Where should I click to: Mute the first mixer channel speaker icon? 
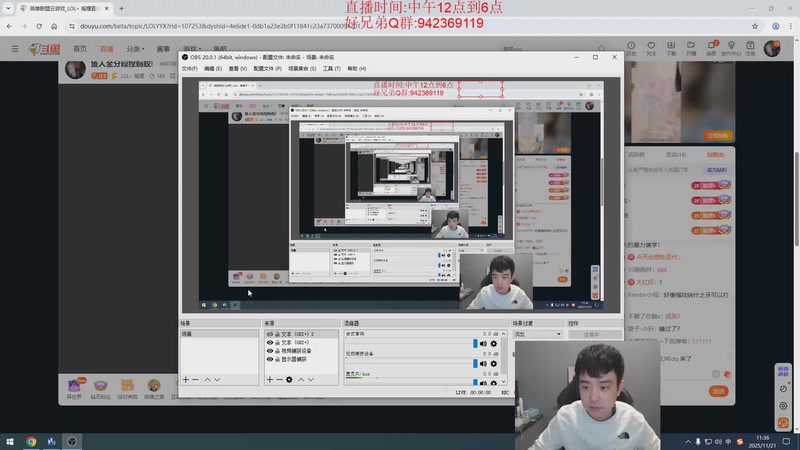click(x=483, y=344)
